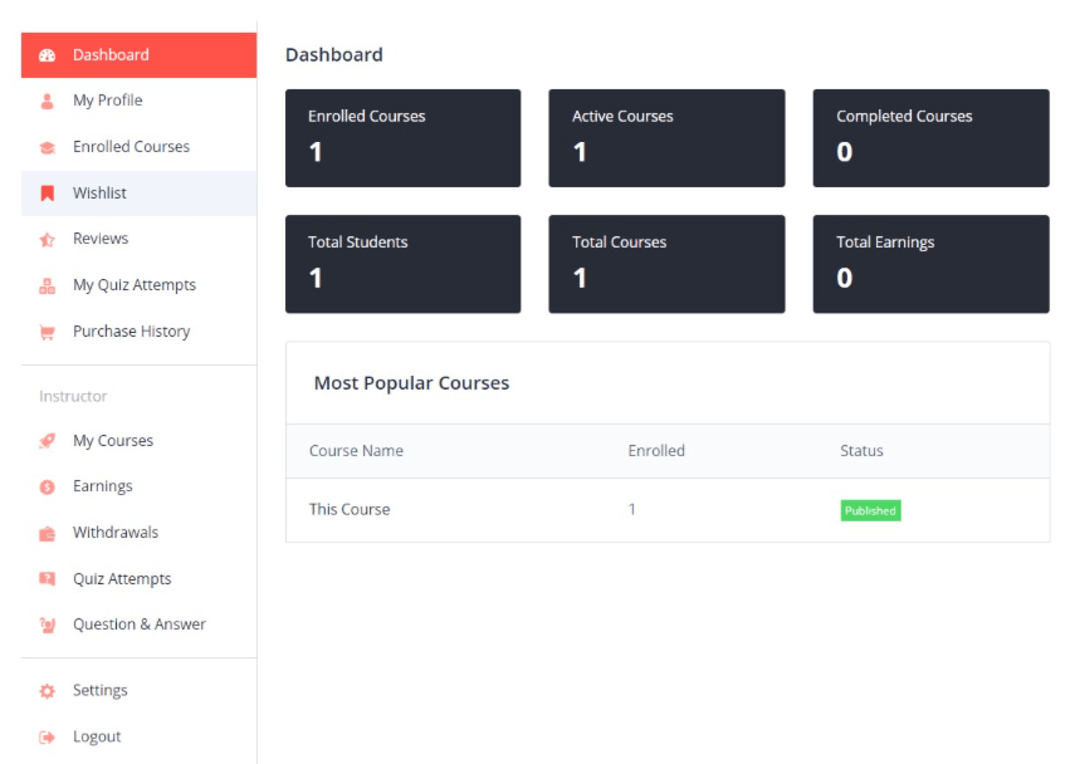Click the Total Students card
1080x764 pixels.
[403, 263]
